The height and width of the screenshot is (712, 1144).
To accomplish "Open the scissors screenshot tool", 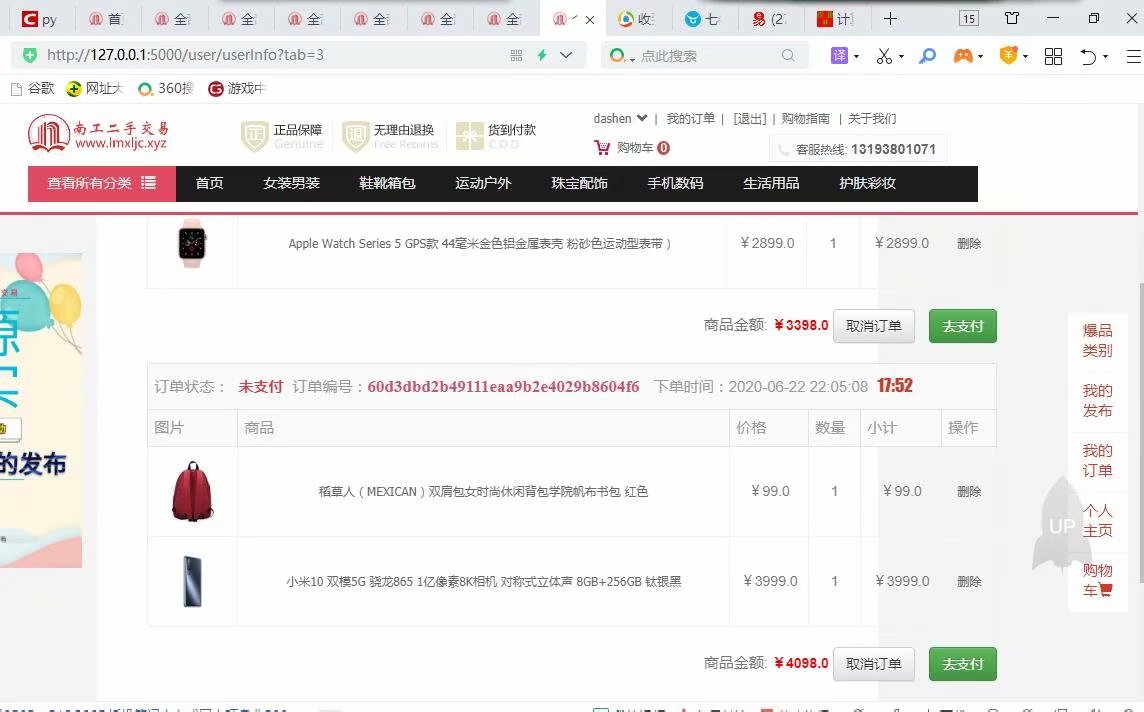I will pyautogui.click(x=884, y=55).
